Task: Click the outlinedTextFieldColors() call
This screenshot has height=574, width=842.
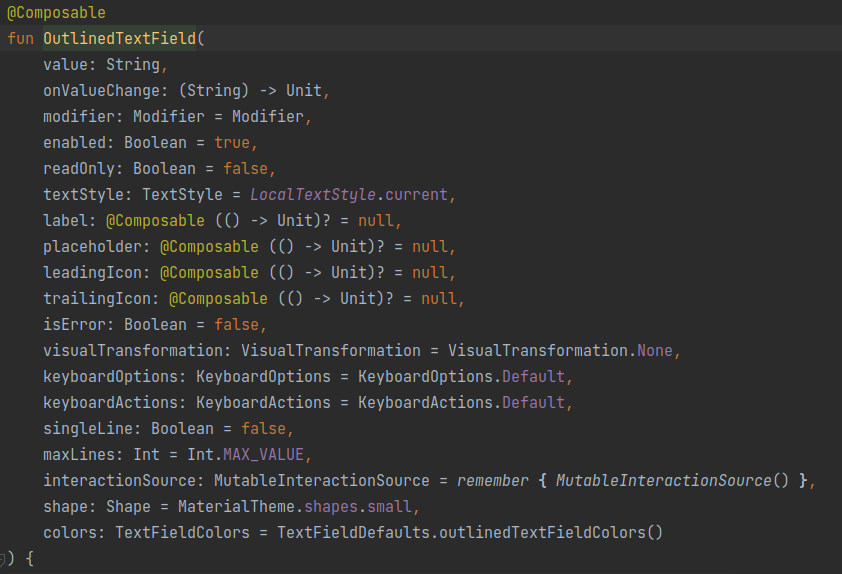Action: 551,533
